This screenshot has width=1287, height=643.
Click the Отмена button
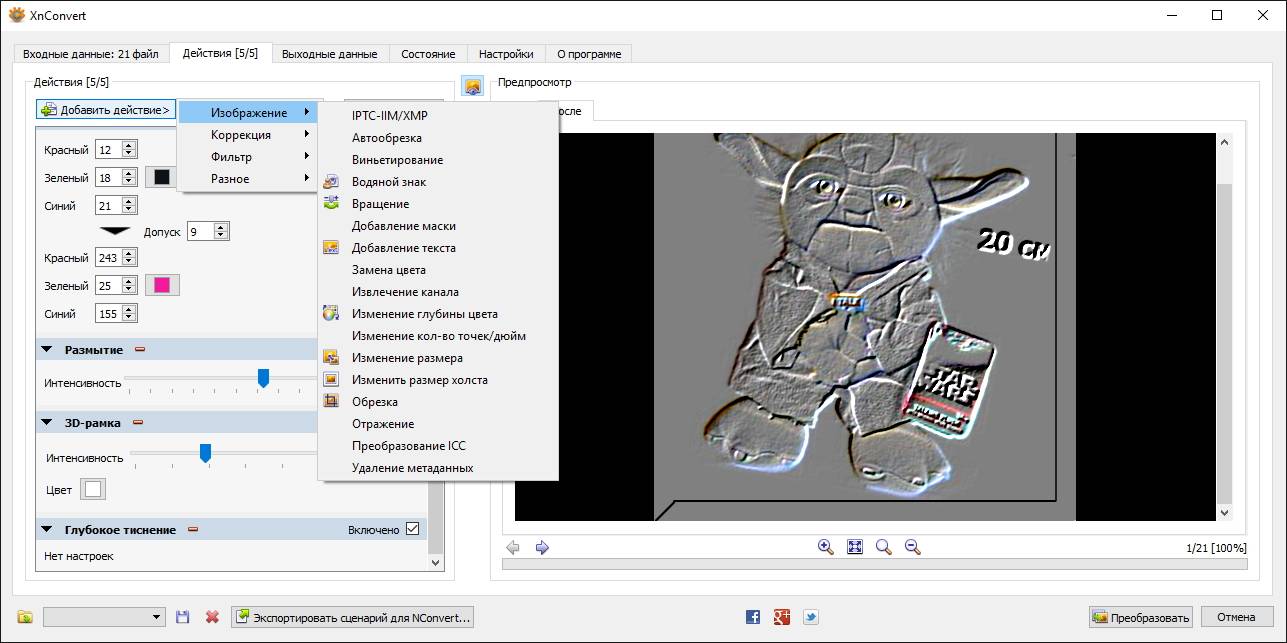pos(1237,617)
